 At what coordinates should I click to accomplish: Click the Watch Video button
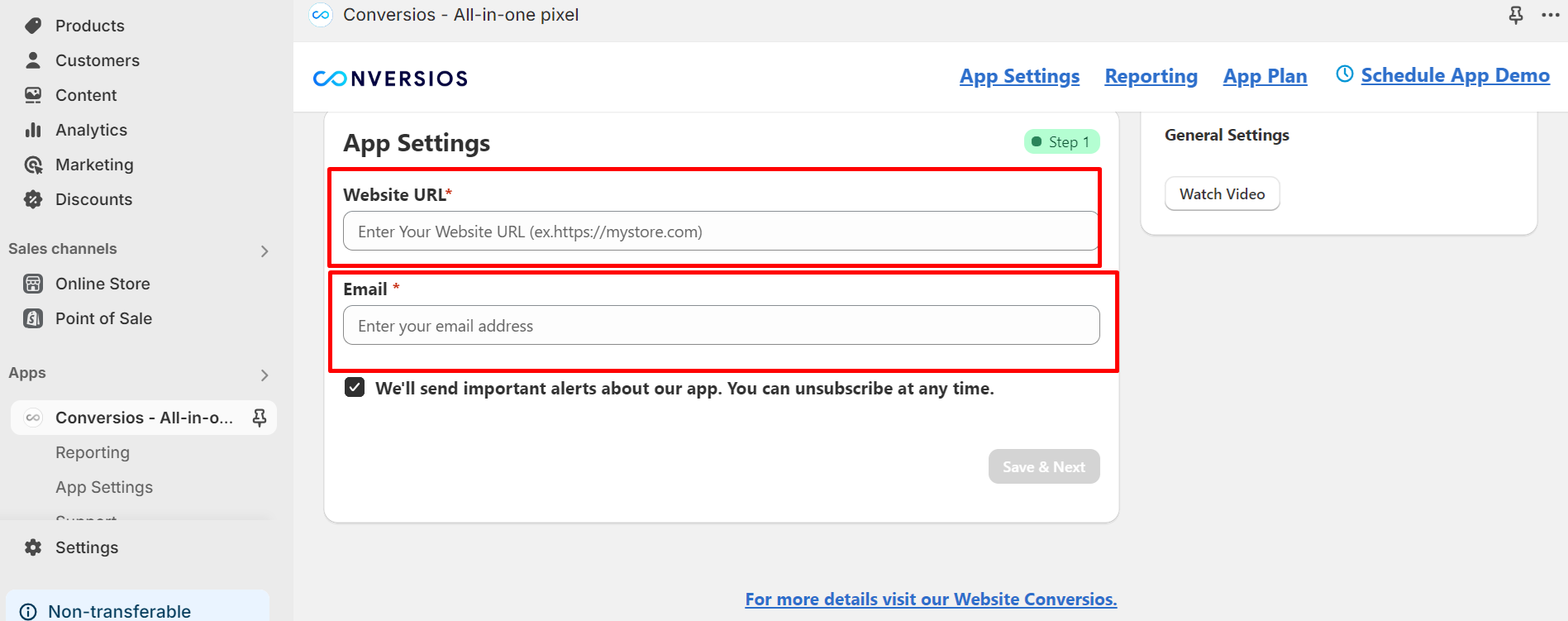[x=1222, y=193]
